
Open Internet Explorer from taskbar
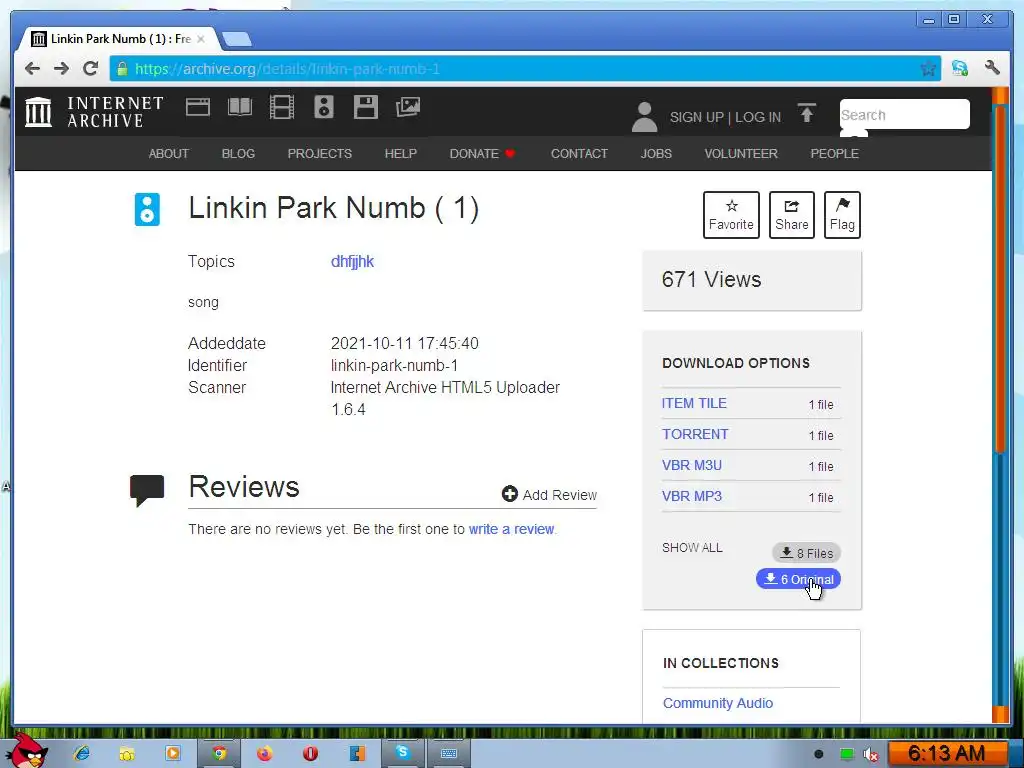(82, 754)
